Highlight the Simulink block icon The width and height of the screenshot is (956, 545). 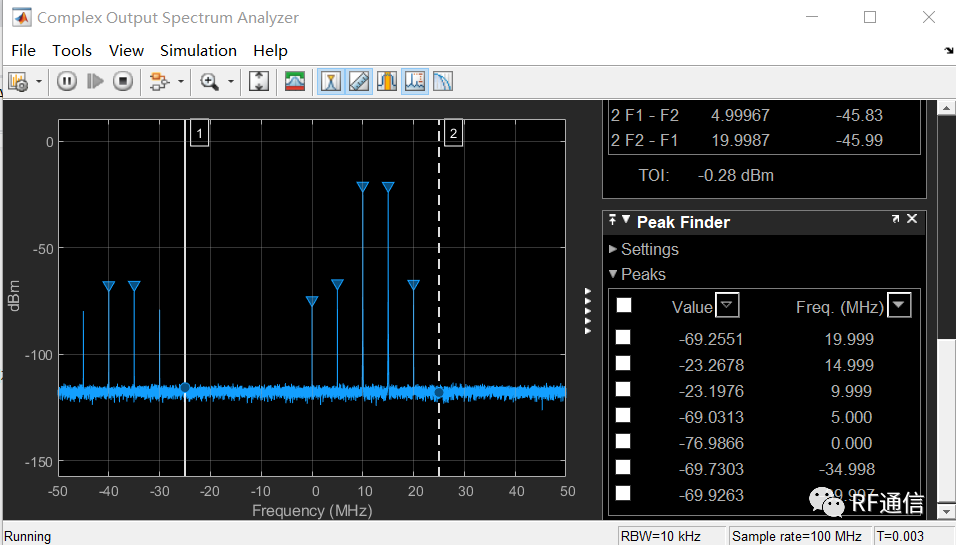(x=160, y=82)
